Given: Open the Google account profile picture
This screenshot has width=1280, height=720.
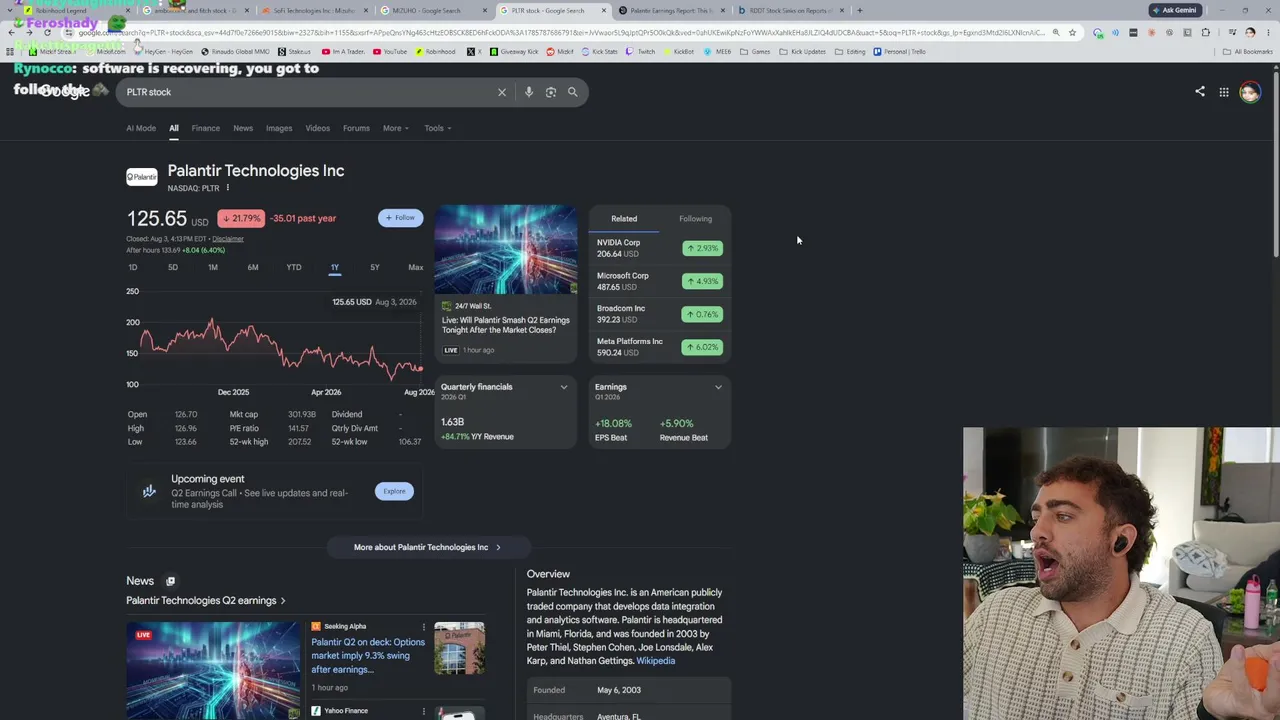Looking at the screenshot, I should pos(1250,92).
